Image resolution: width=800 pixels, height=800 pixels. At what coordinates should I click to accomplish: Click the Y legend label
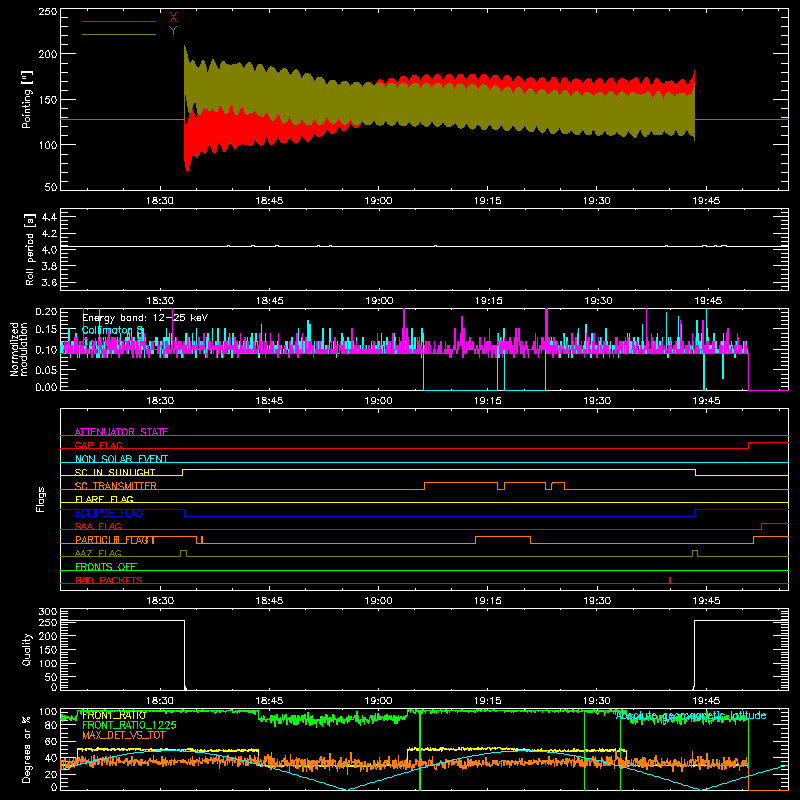pyautogui.click(x=173, y=31)
